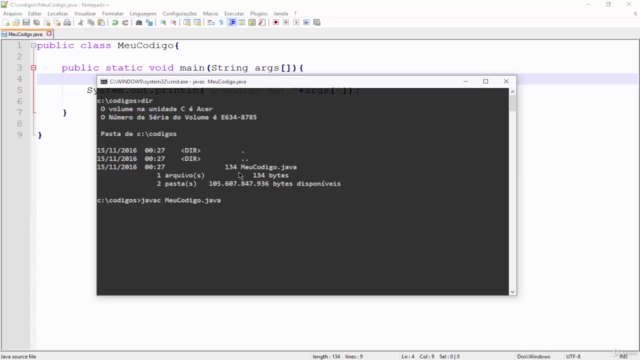The height and width of the screenshot is (360, 640).
Task: Click 'javac MeuCodigo.java' command line in cmd
Action: [x=181, y=200]
